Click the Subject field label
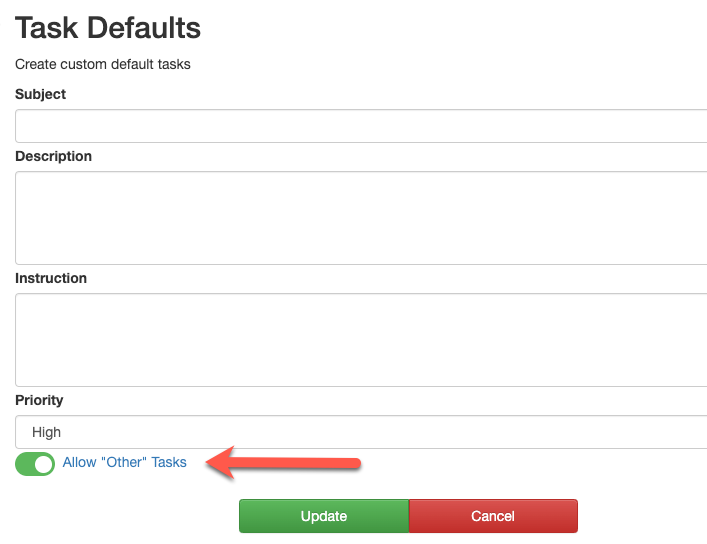This screenshot has width=707, height=544. click(40, 94)
